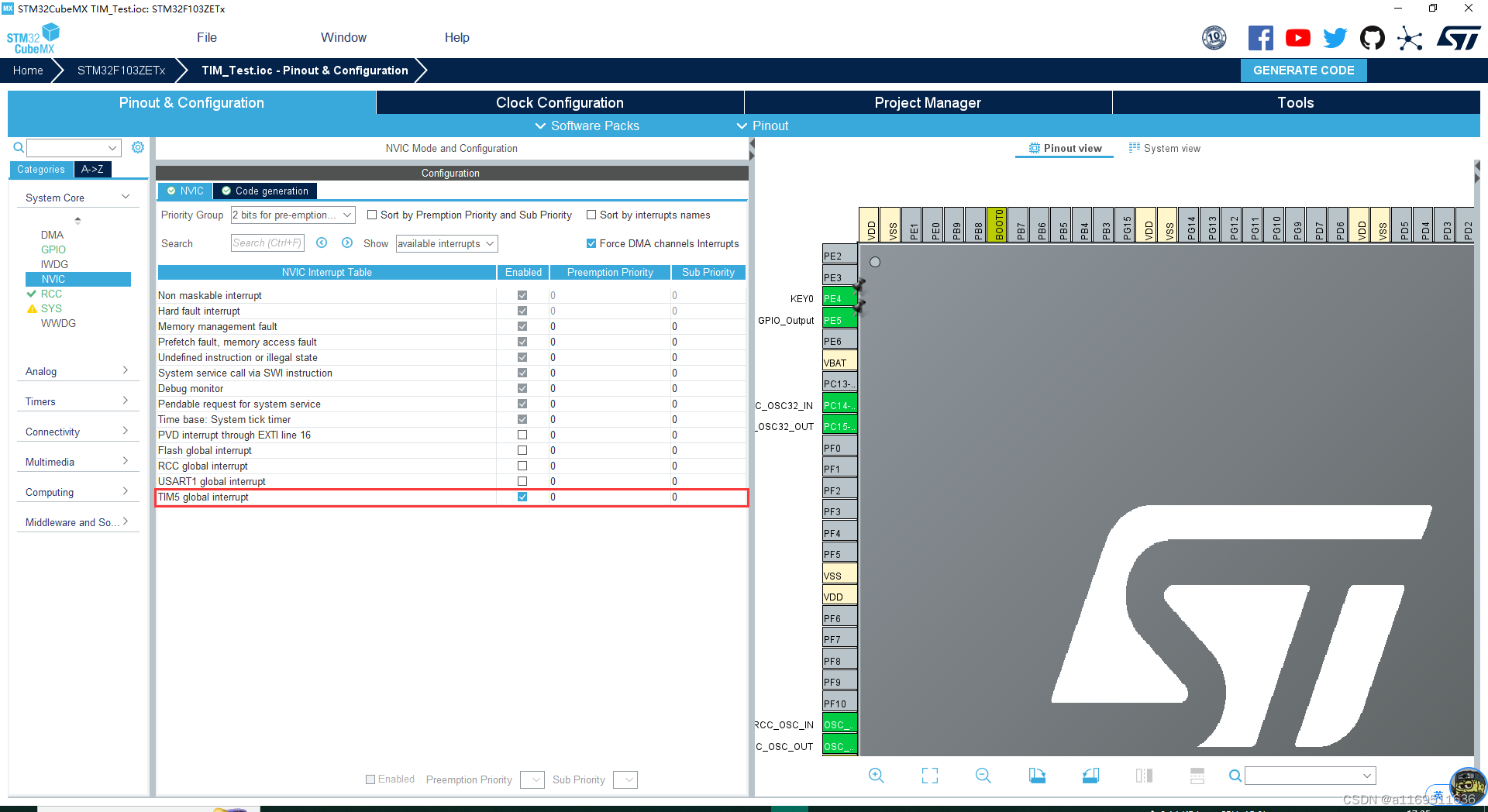
Task: Sort table by Preemption Priority header
Action: 610,272
